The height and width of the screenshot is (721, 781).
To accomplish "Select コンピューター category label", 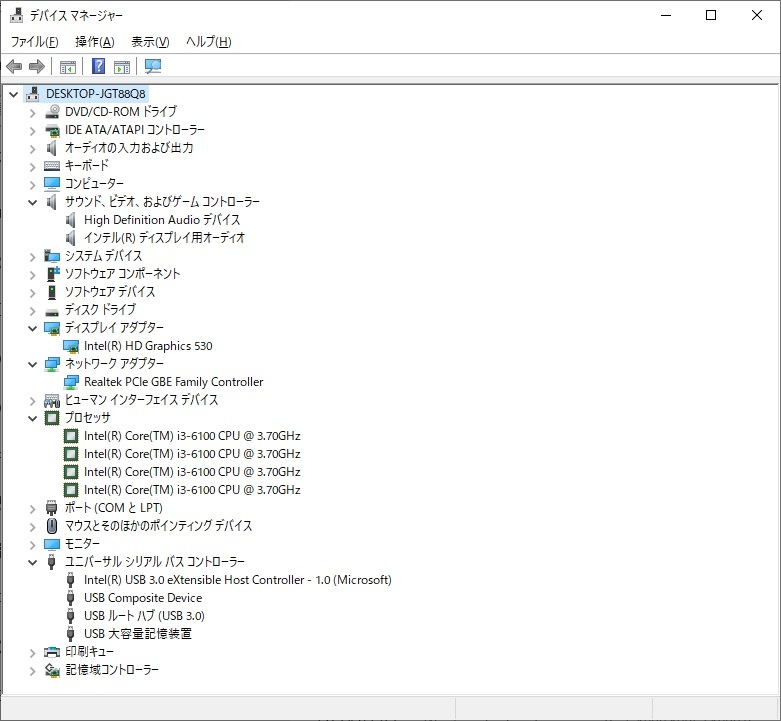I will click(x=94, y=184).
